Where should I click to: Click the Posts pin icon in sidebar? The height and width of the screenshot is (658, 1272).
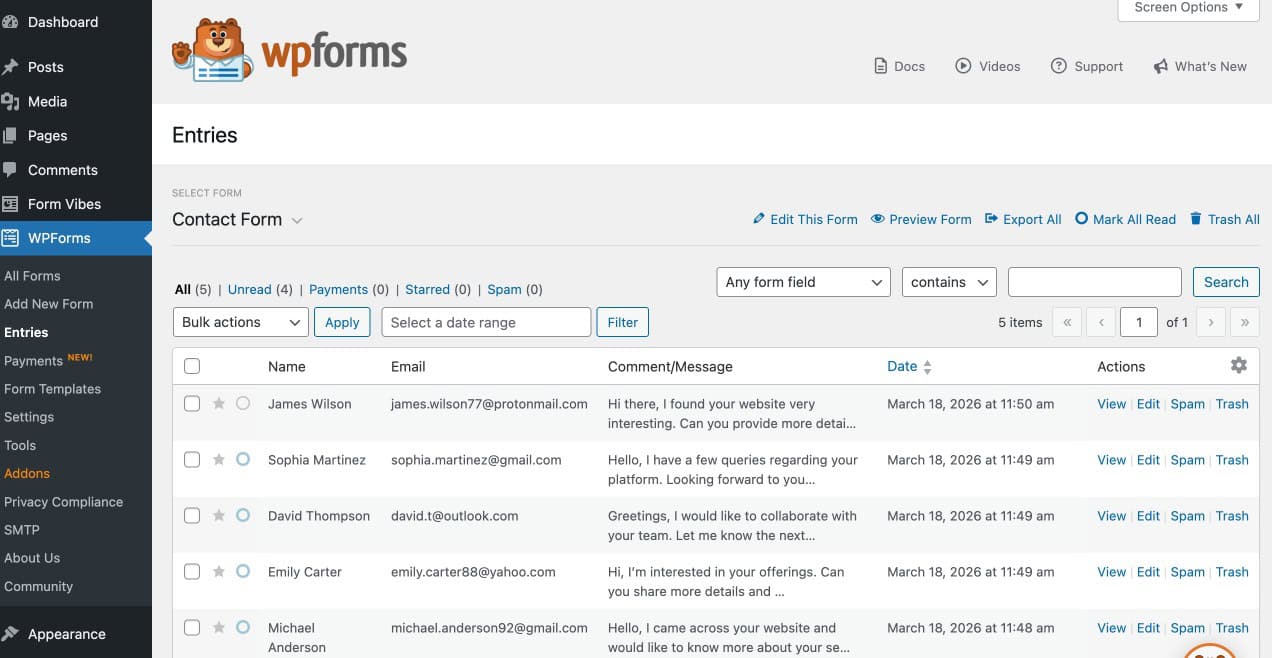click(x=10, y=67)
